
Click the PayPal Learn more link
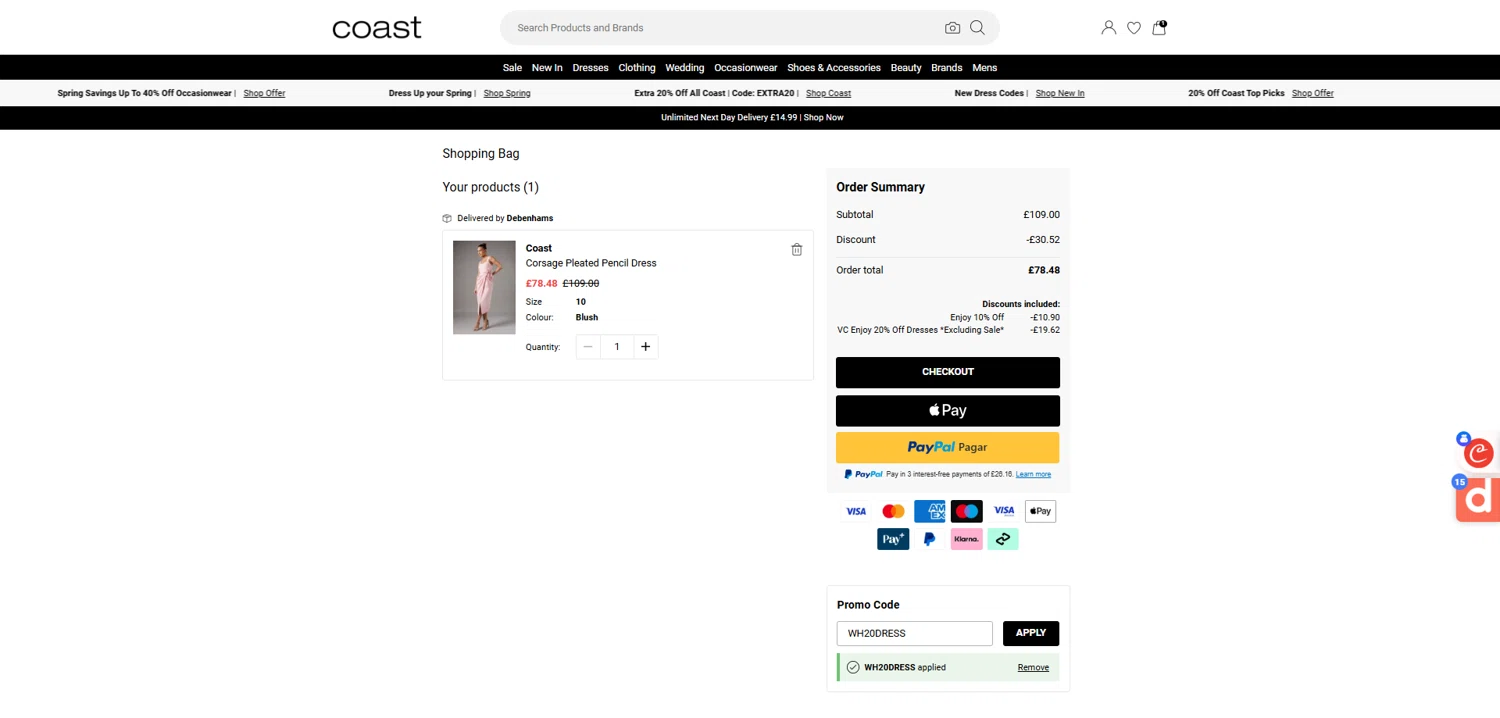pos(1033,474)
